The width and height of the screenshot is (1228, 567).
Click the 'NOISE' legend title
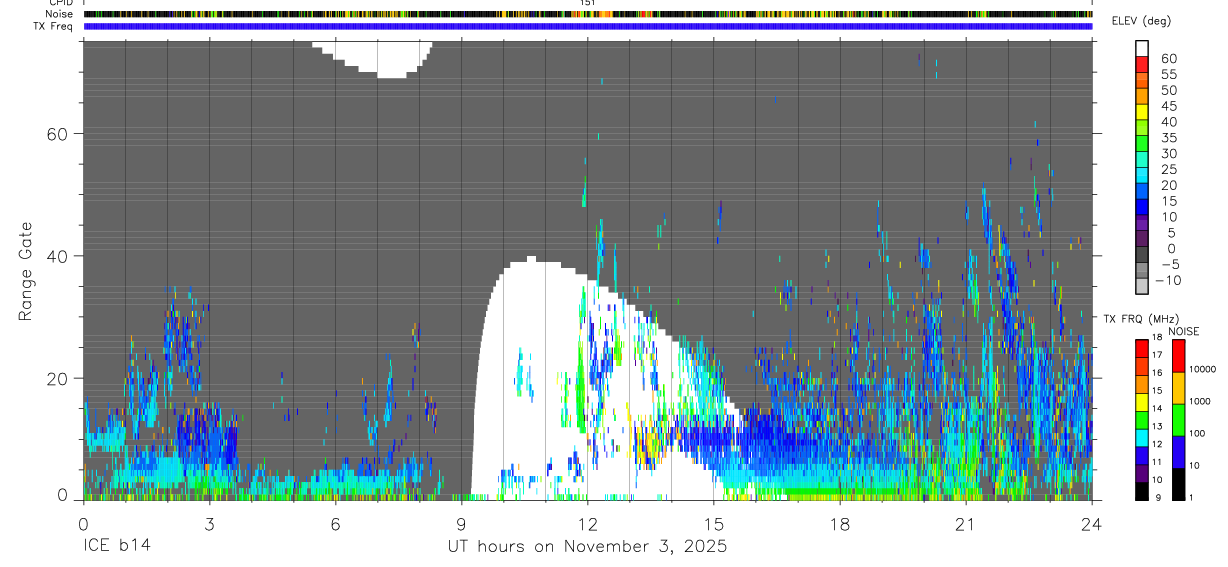point(1184,331)
